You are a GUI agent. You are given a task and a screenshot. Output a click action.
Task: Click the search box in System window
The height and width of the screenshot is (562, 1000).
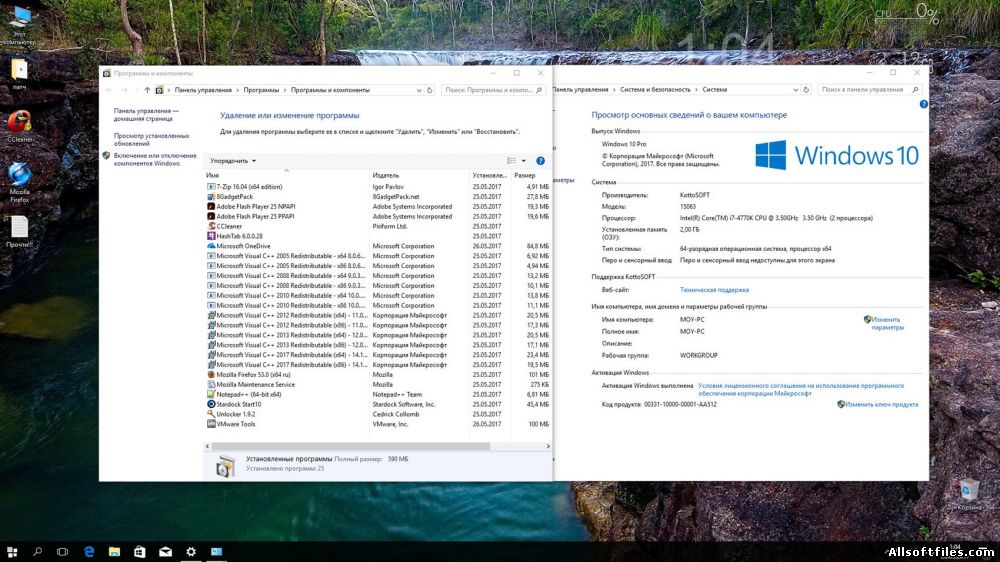(x=869, y=90)
